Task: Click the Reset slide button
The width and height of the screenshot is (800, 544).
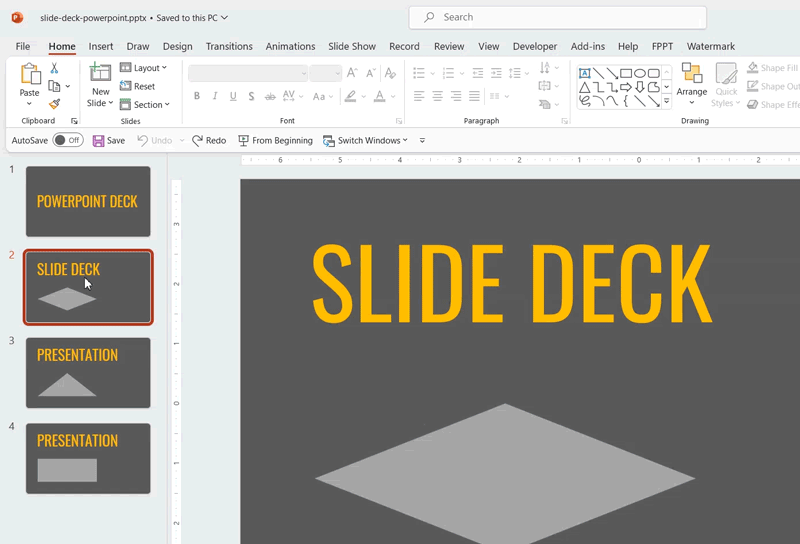Action: pyautogui.click(x=137, y=86)
